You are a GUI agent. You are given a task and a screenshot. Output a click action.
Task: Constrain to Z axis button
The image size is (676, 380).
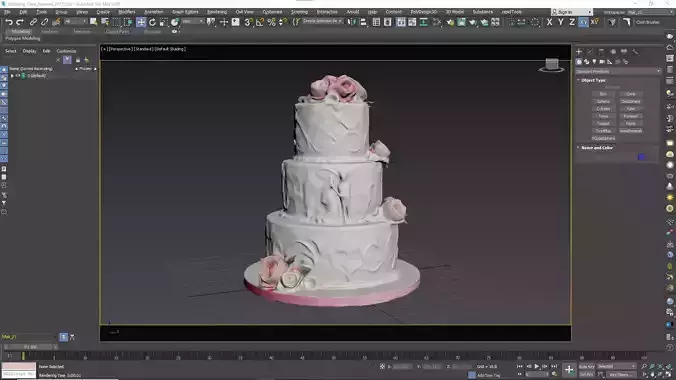pyautogui.click(x=572, y=22)
